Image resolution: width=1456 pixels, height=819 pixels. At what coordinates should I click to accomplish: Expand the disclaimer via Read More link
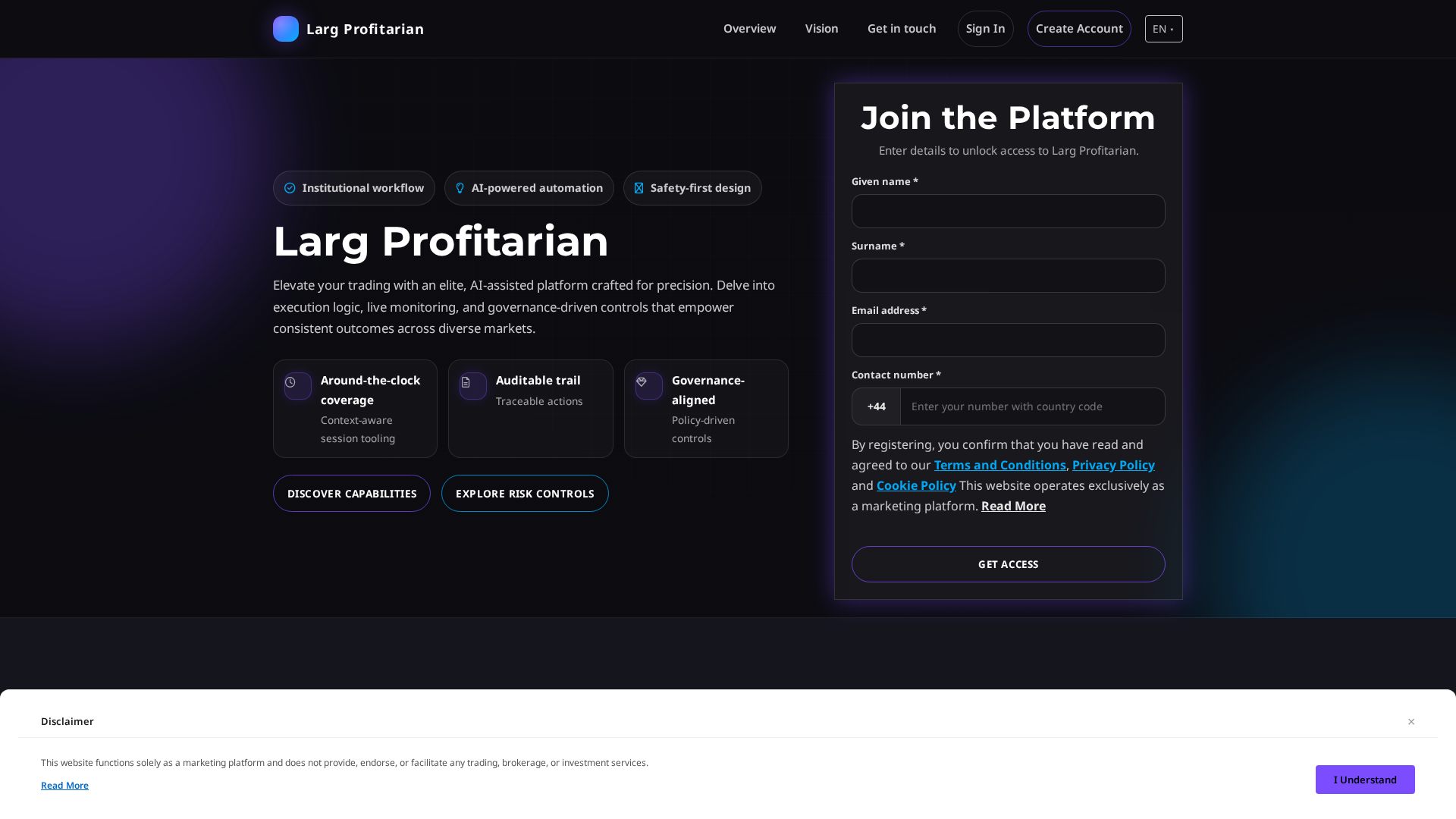(x=64, y=785)
